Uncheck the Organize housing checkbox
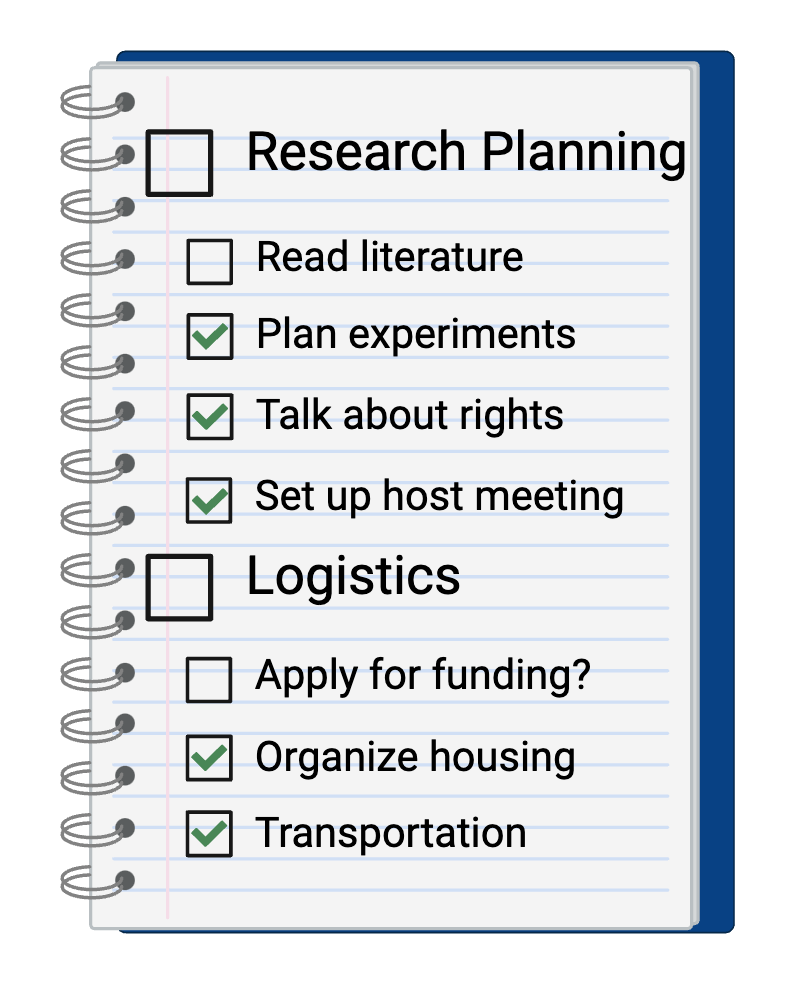The image size is (797, 984). (x=209, y=758)
